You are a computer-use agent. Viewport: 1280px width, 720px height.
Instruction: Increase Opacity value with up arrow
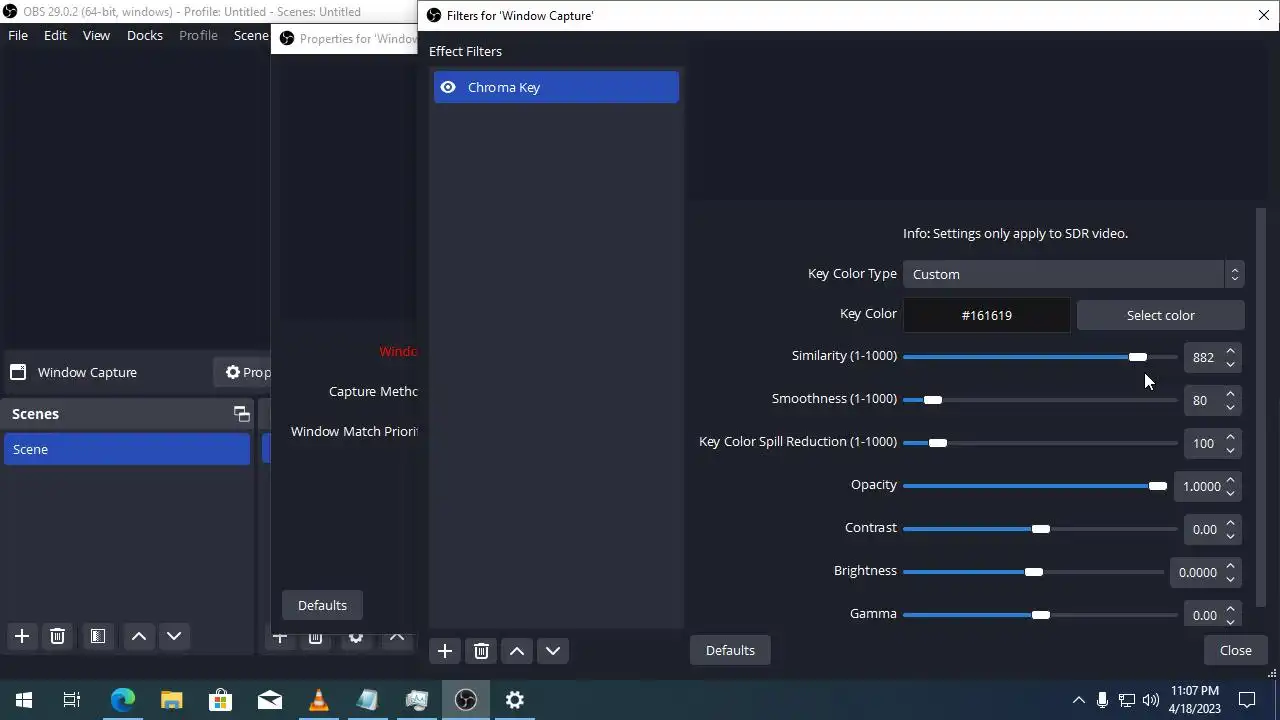(x=1231, y=480)
